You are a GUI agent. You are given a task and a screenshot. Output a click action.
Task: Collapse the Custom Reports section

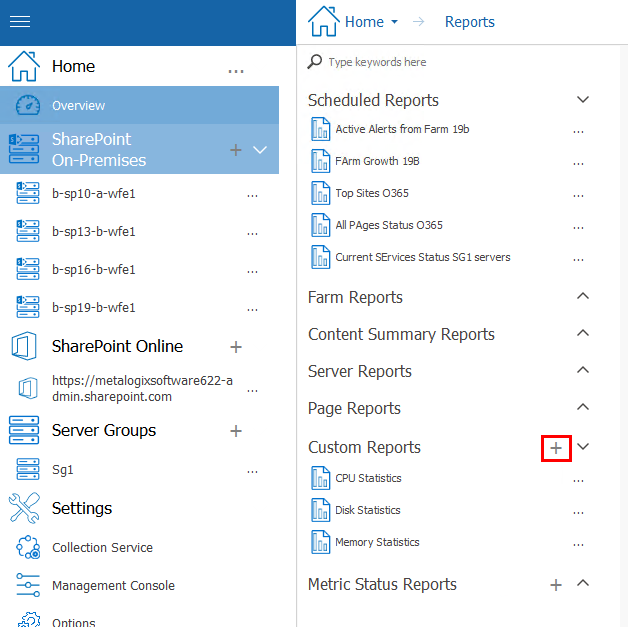click(x=583, y=446)
